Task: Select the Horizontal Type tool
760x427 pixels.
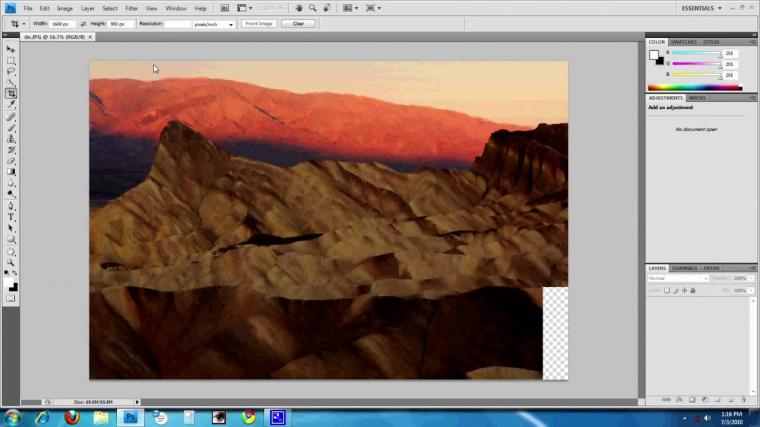Action: (11, 216)
